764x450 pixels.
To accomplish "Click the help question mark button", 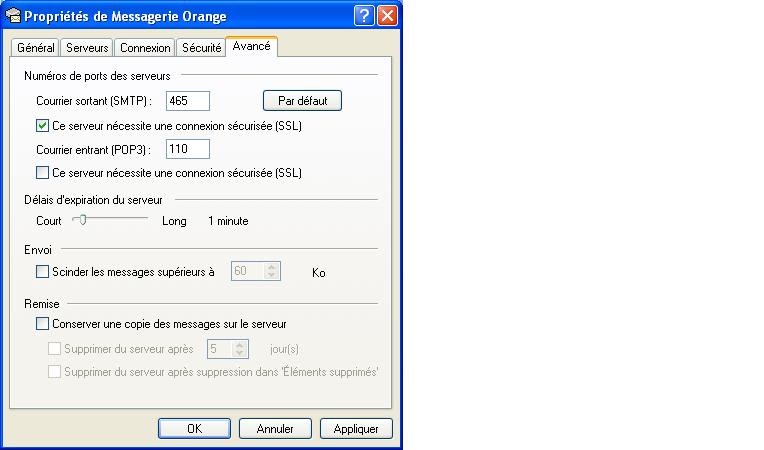I will (x=364, y=16).
